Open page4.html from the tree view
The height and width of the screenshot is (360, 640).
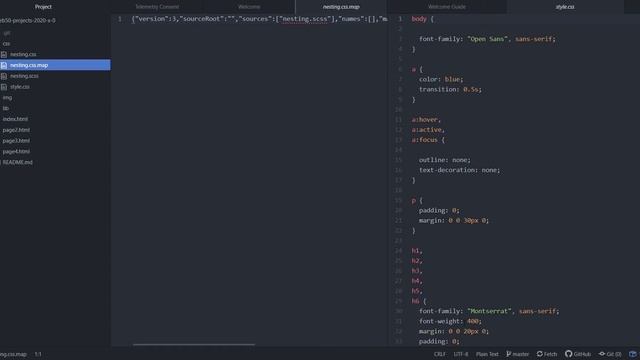point(16,151)
